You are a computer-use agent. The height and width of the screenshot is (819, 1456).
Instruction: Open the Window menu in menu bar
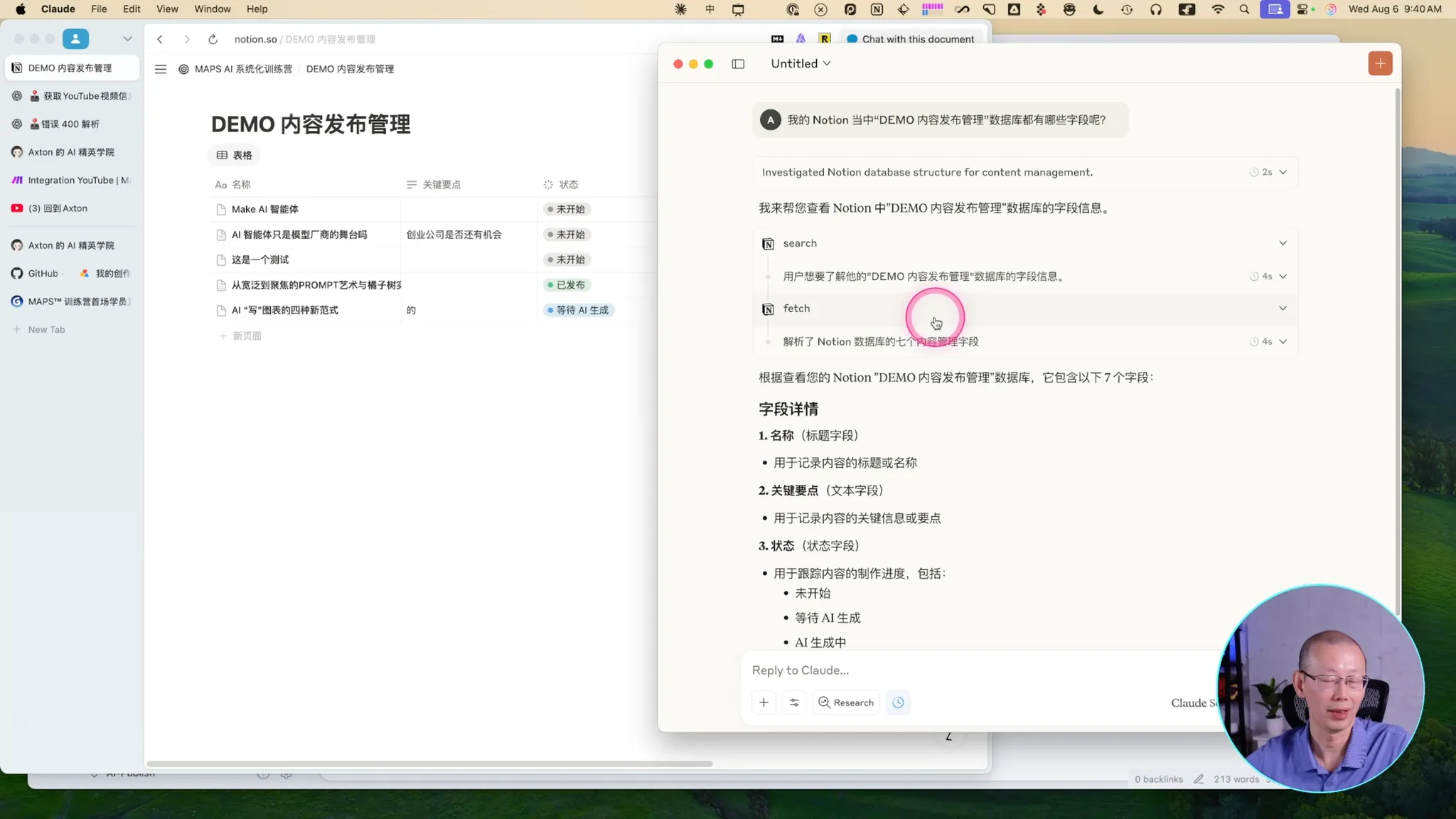pos(212,9)
